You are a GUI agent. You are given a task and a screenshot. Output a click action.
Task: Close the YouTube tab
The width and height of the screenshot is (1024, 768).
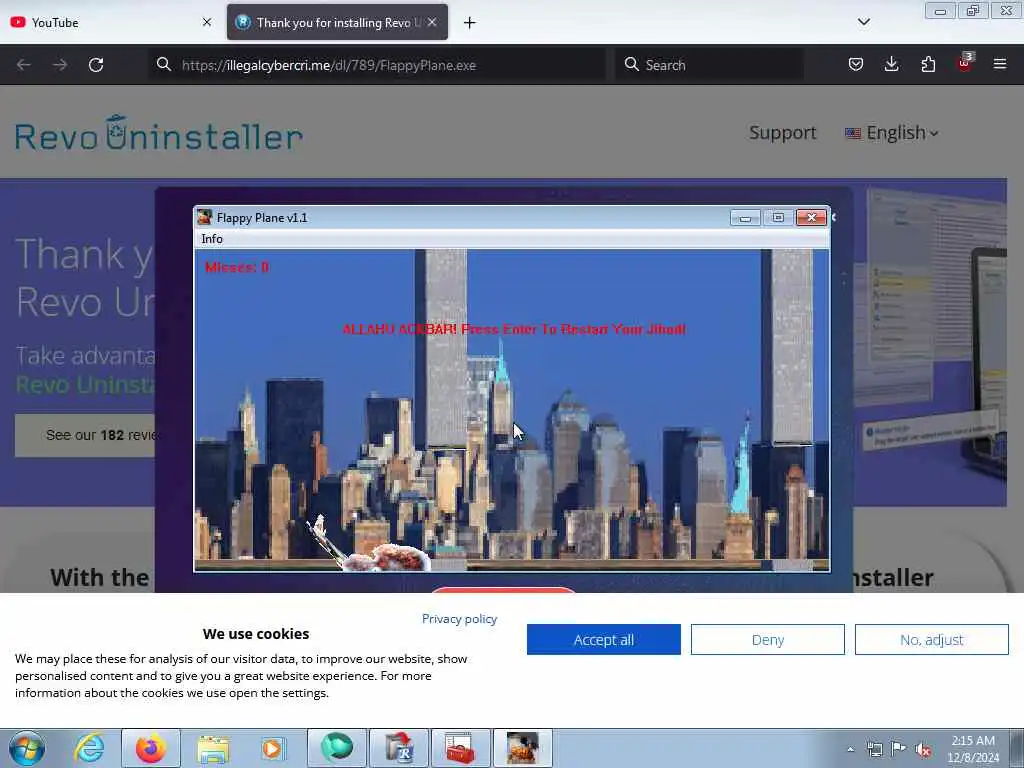coord(207,22)
